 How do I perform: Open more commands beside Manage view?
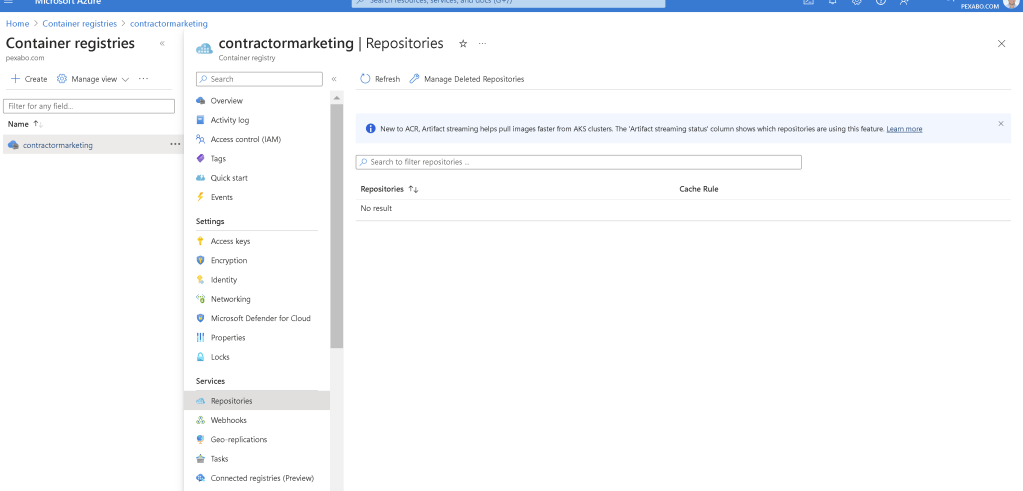click(x=144, y=79)
